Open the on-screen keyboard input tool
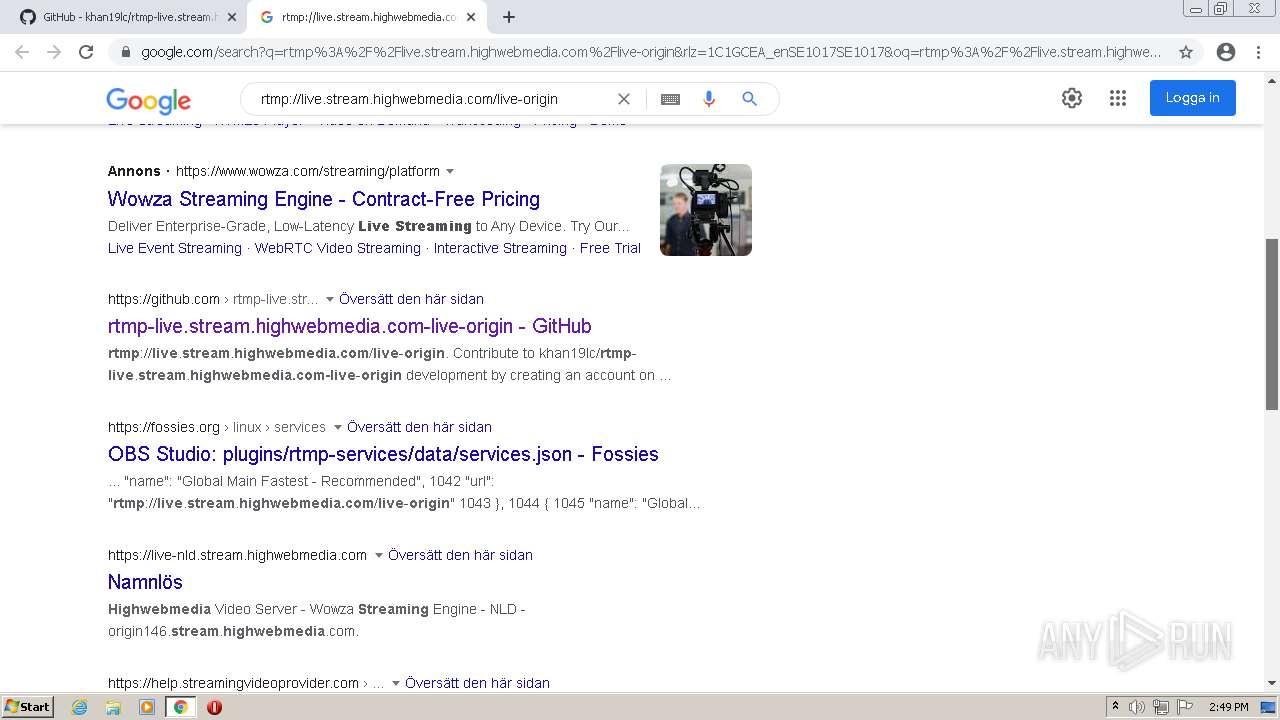This screenshot has height=720, width=1280. point(670,99)
